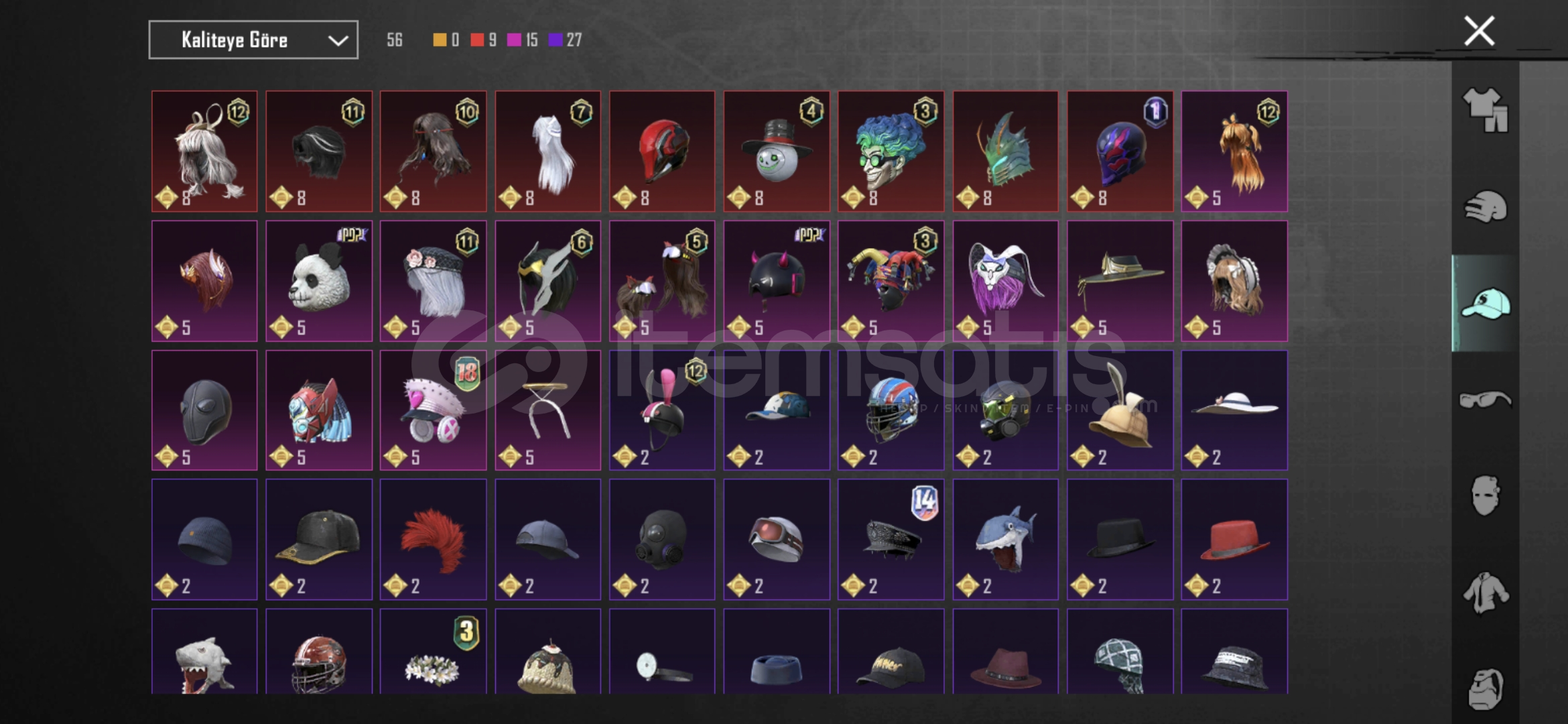Select the panda head headgear item
Viewport: 1568px width, 724px height.
pyautogui.click(x=319, y=281)
